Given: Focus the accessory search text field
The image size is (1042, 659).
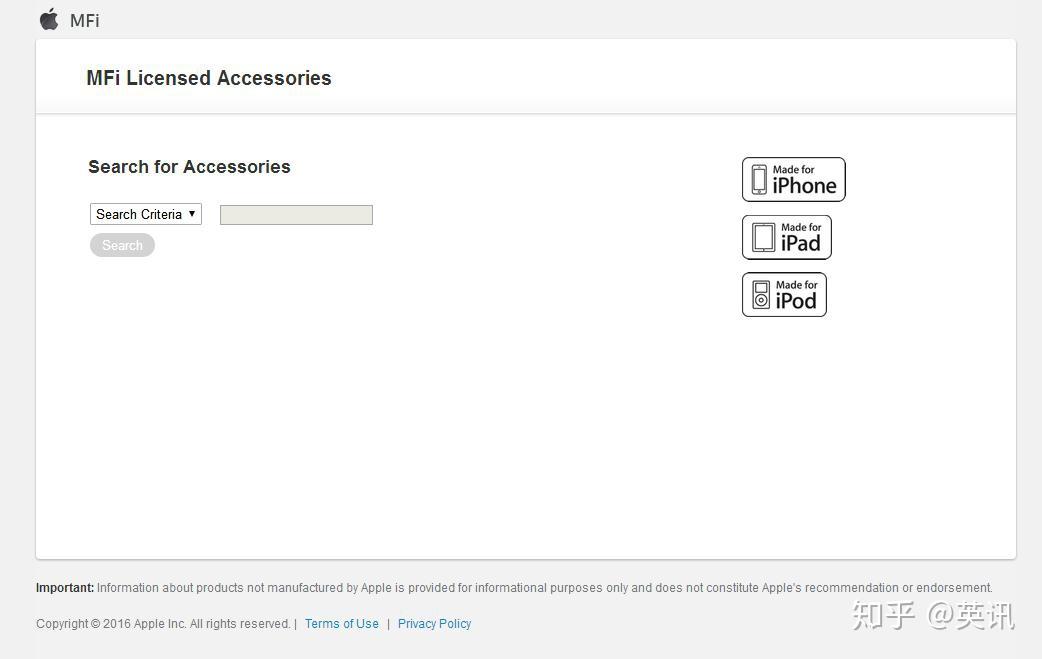Looking at the screenshot, I should [x=296, y=215].
